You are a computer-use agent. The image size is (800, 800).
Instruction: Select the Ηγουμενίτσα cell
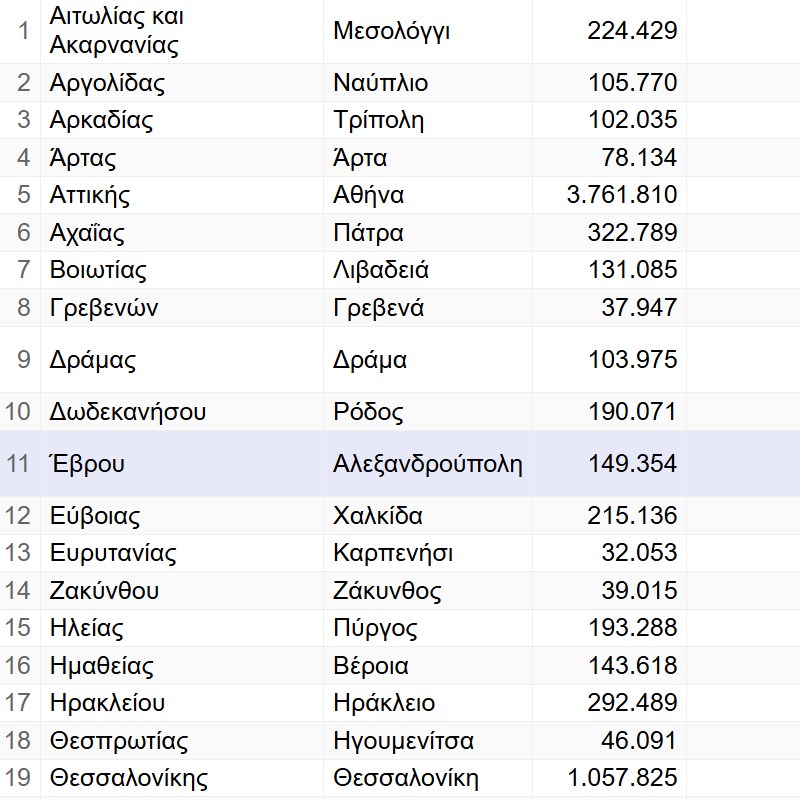point(428,740)
